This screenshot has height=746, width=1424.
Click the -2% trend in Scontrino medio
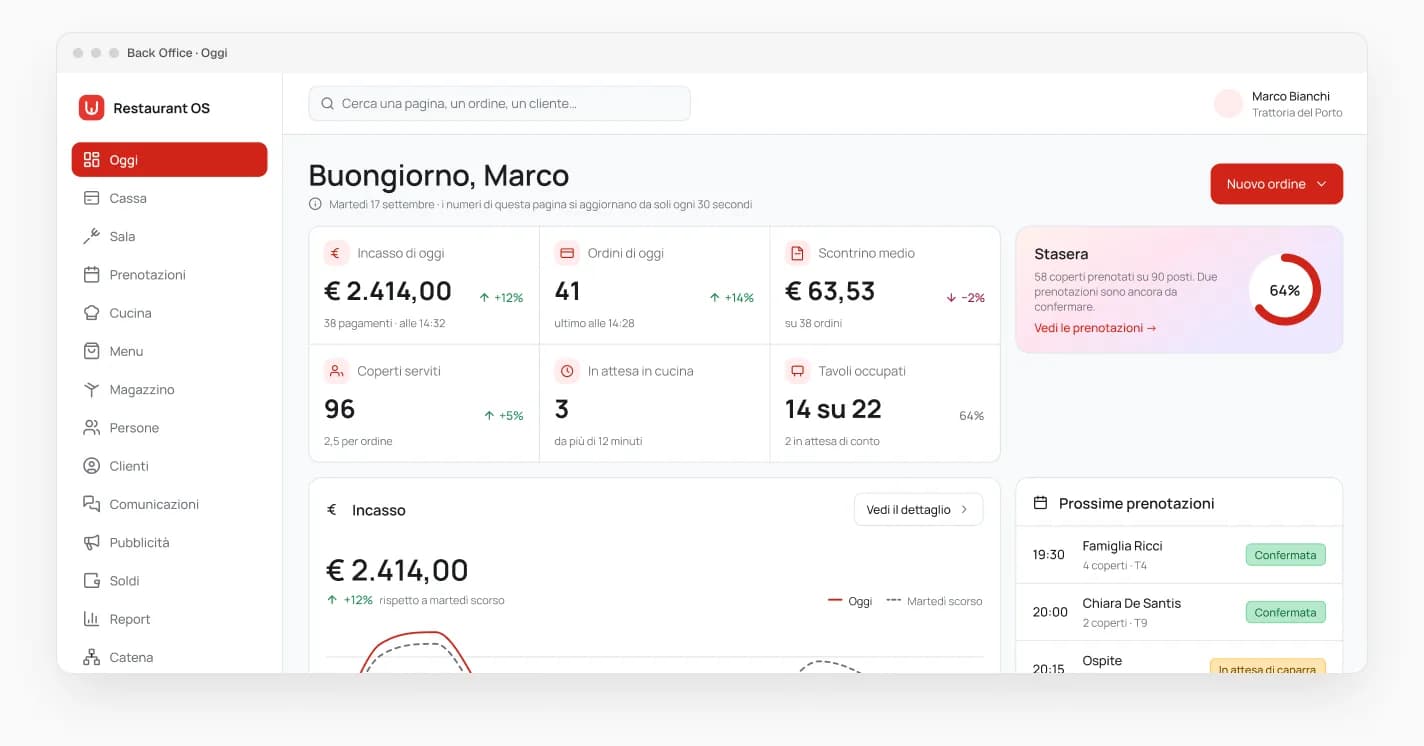[x=965, y=297]
